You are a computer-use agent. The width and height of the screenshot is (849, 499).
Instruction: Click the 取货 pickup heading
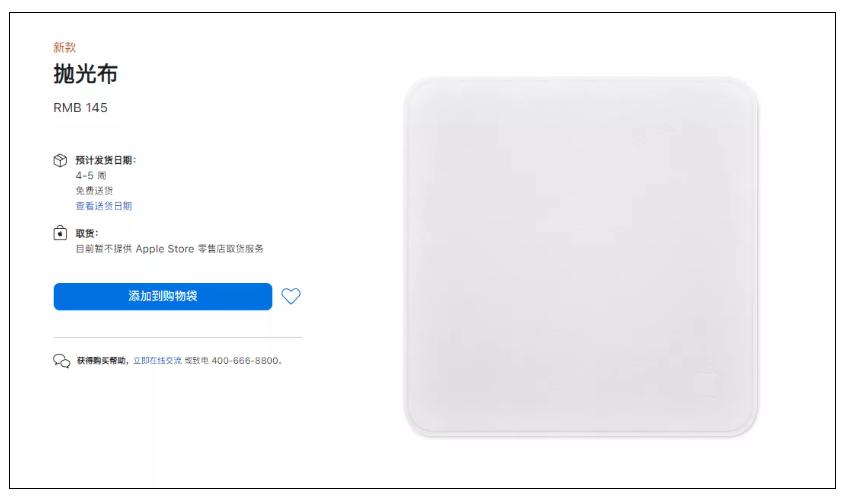87,233
